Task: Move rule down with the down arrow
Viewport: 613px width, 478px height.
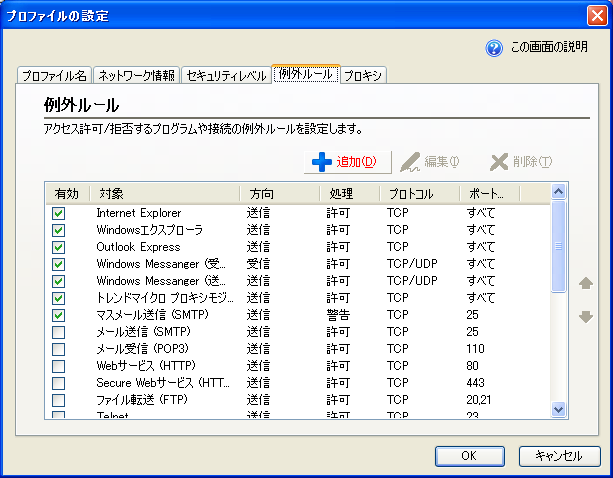Action: 586,317
